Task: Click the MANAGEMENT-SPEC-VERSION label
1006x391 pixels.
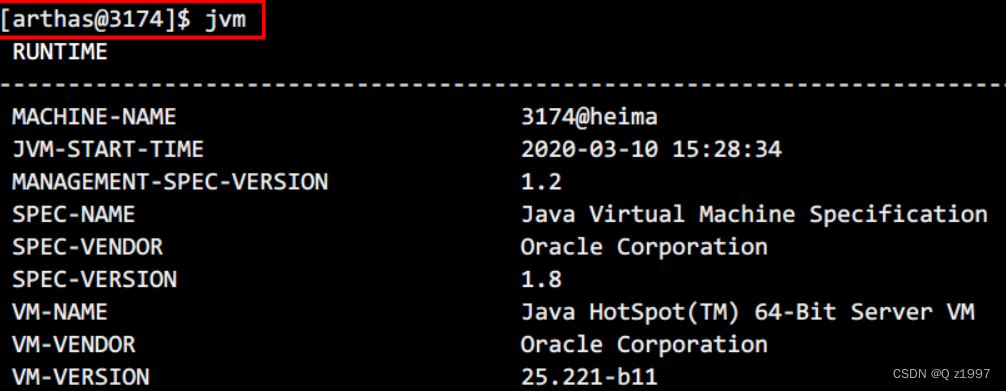Action: pyautogui.click(x=170, y=182)
